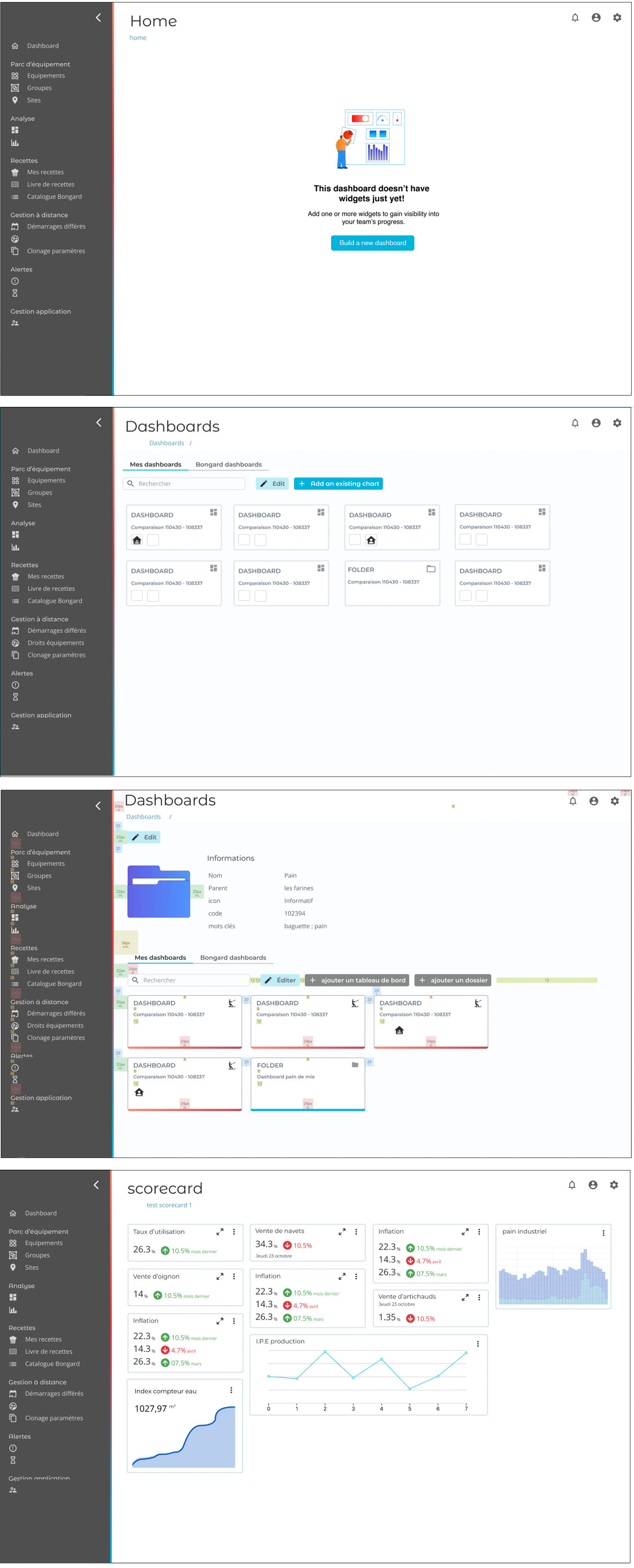
Task: Enlarge the Vente de navets card
Action: tap(342, 1231)
